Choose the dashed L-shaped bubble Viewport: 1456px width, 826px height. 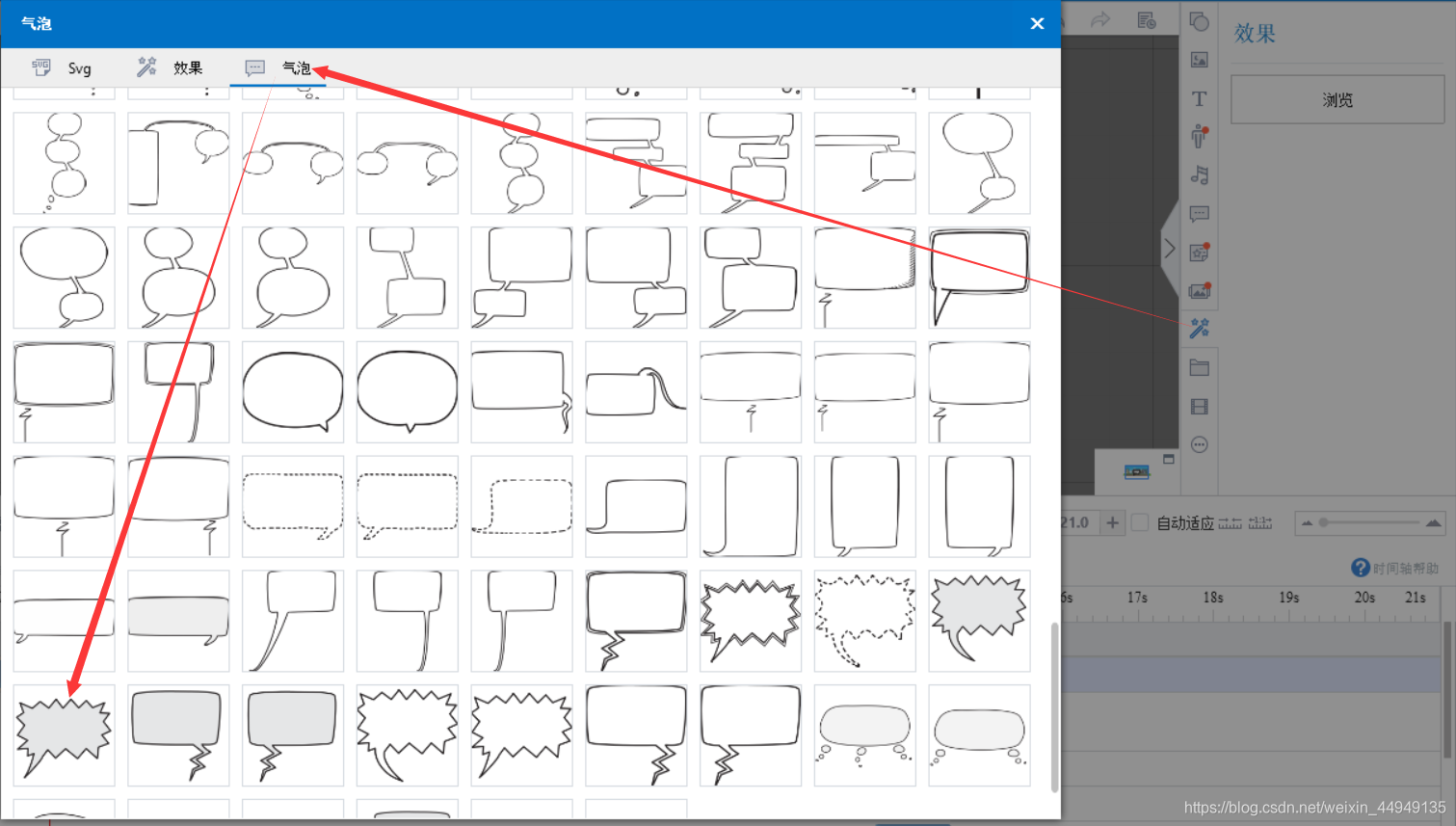click(x=521, y=507)
